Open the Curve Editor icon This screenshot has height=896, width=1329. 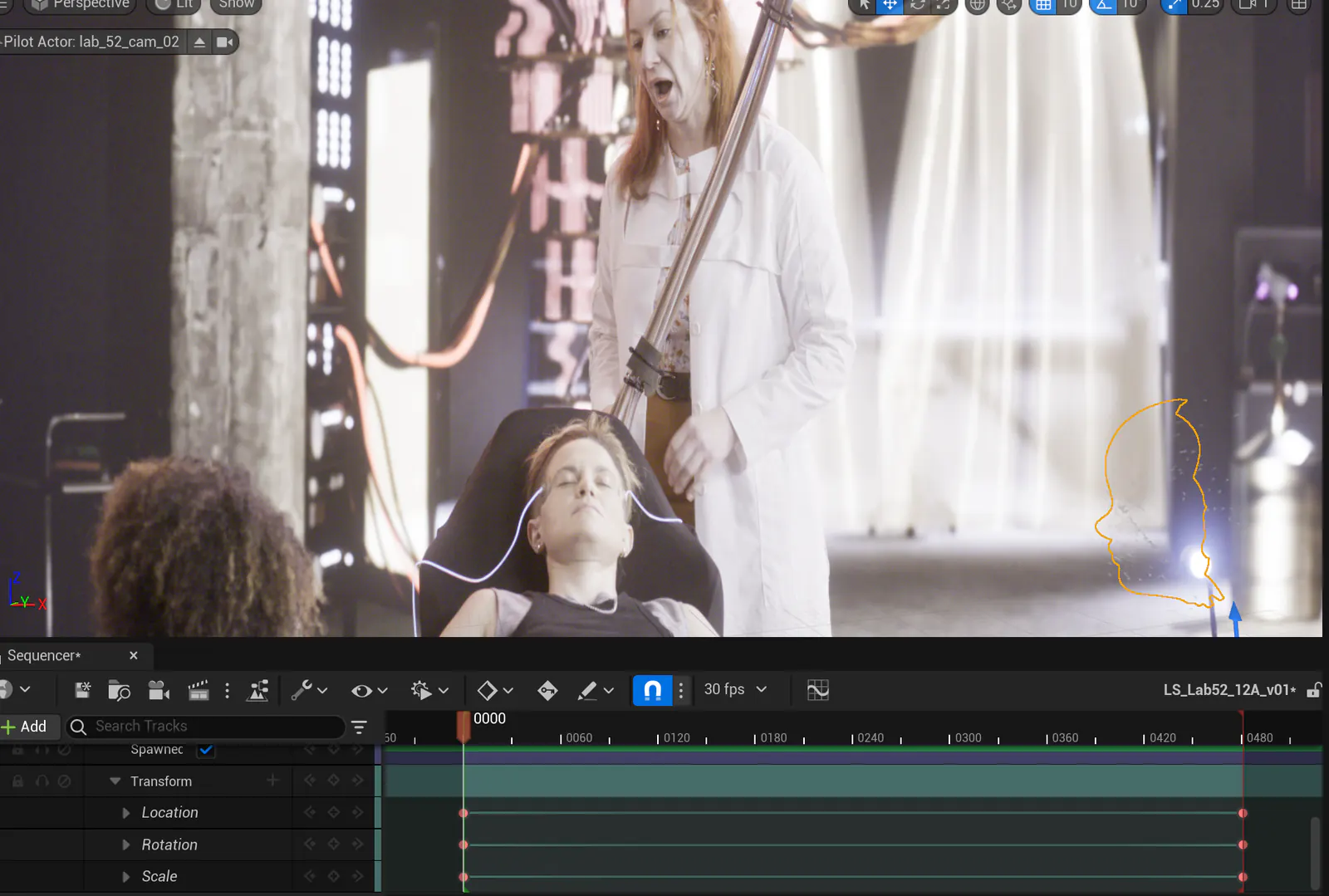tap(818, 690)
